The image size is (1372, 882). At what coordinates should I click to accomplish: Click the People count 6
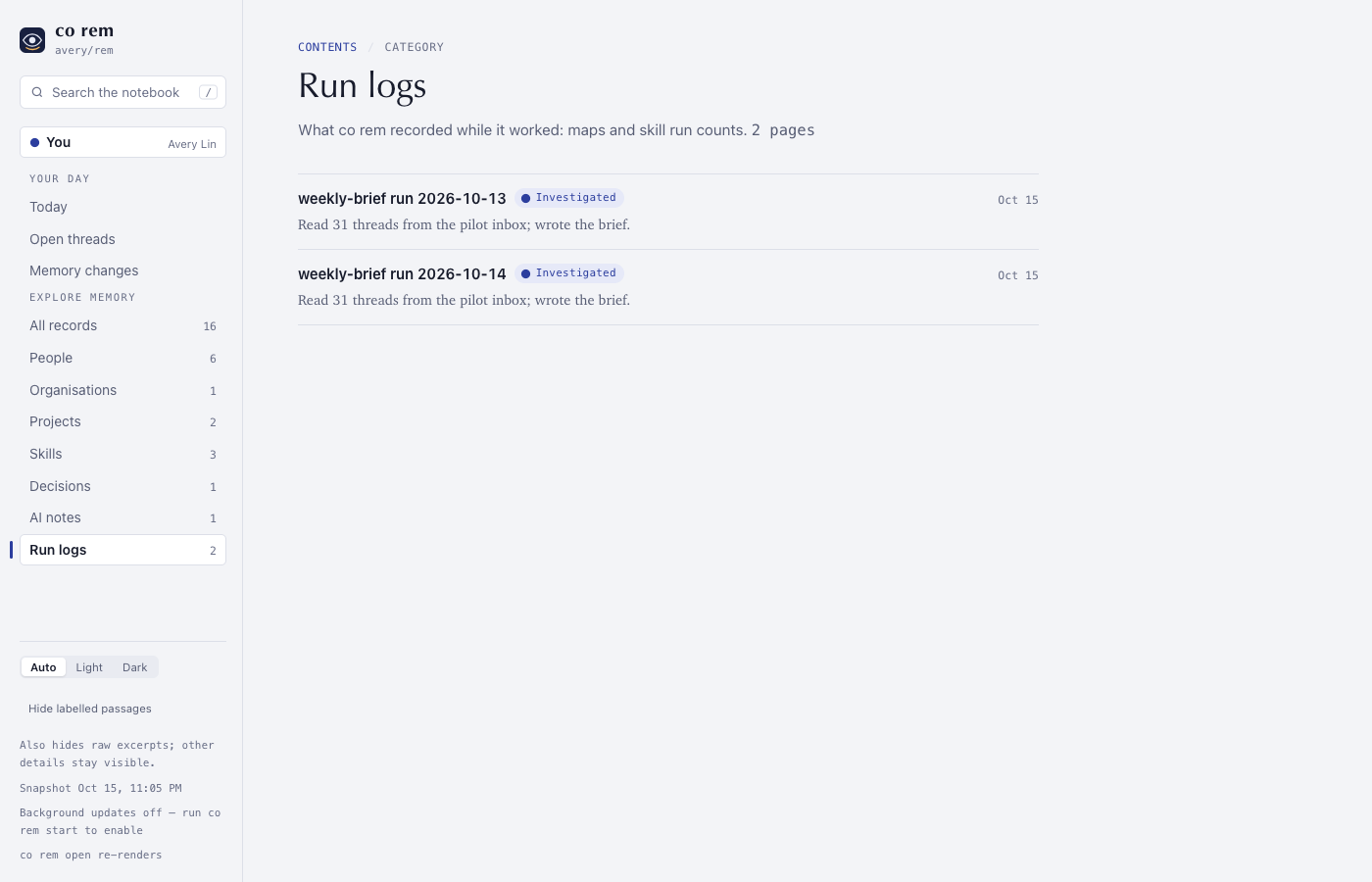point(213,359)
